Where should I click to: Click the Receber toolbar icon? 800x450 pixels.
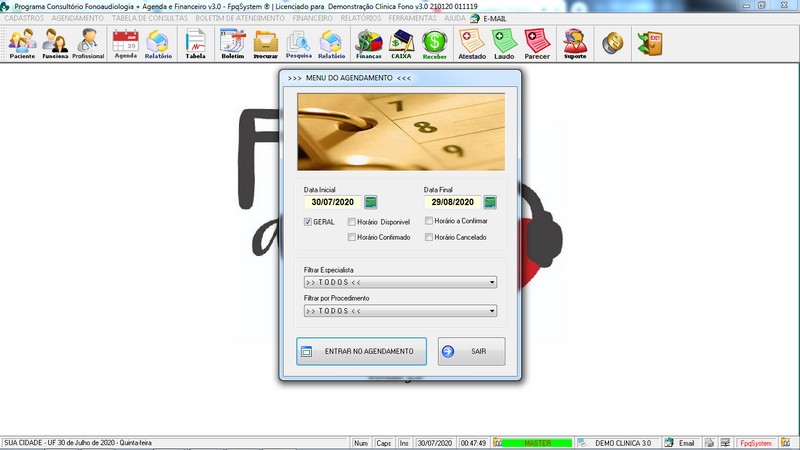(x=435, y=43)
